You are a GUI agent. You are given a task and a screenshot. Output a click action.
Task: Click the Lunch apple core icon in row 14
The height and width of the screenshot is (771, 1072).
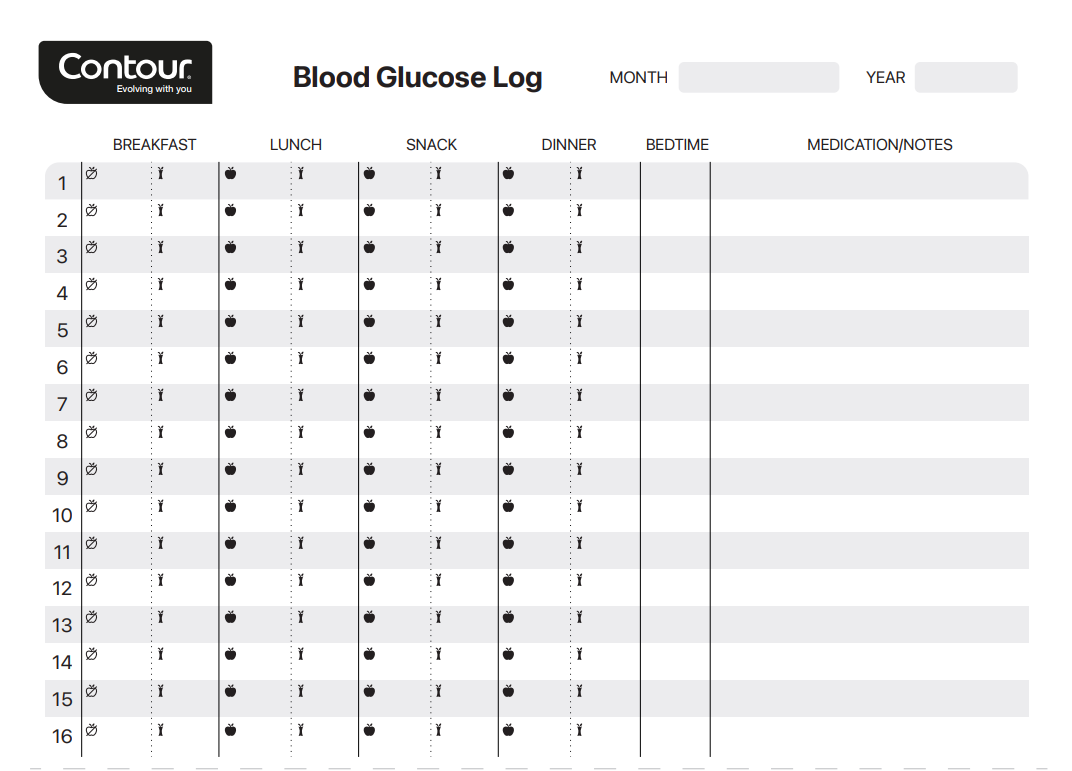300,654
